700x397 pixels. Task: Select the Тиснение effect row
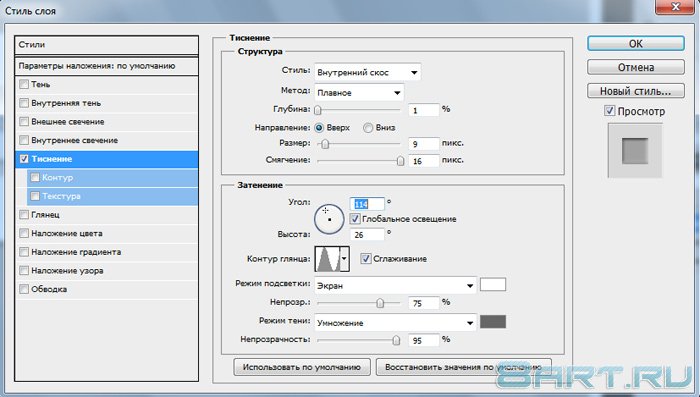point(107,159)
